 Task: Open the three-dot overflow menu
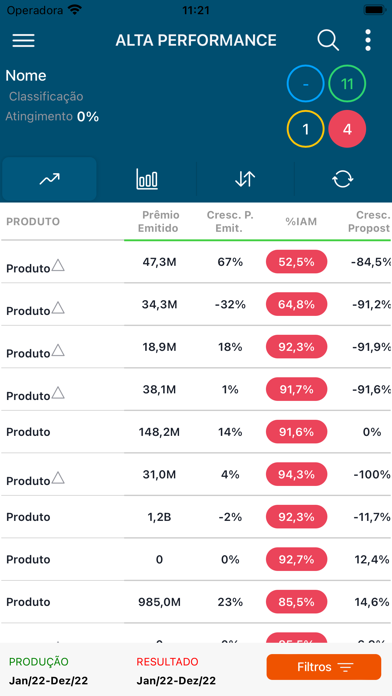[368, 40]
